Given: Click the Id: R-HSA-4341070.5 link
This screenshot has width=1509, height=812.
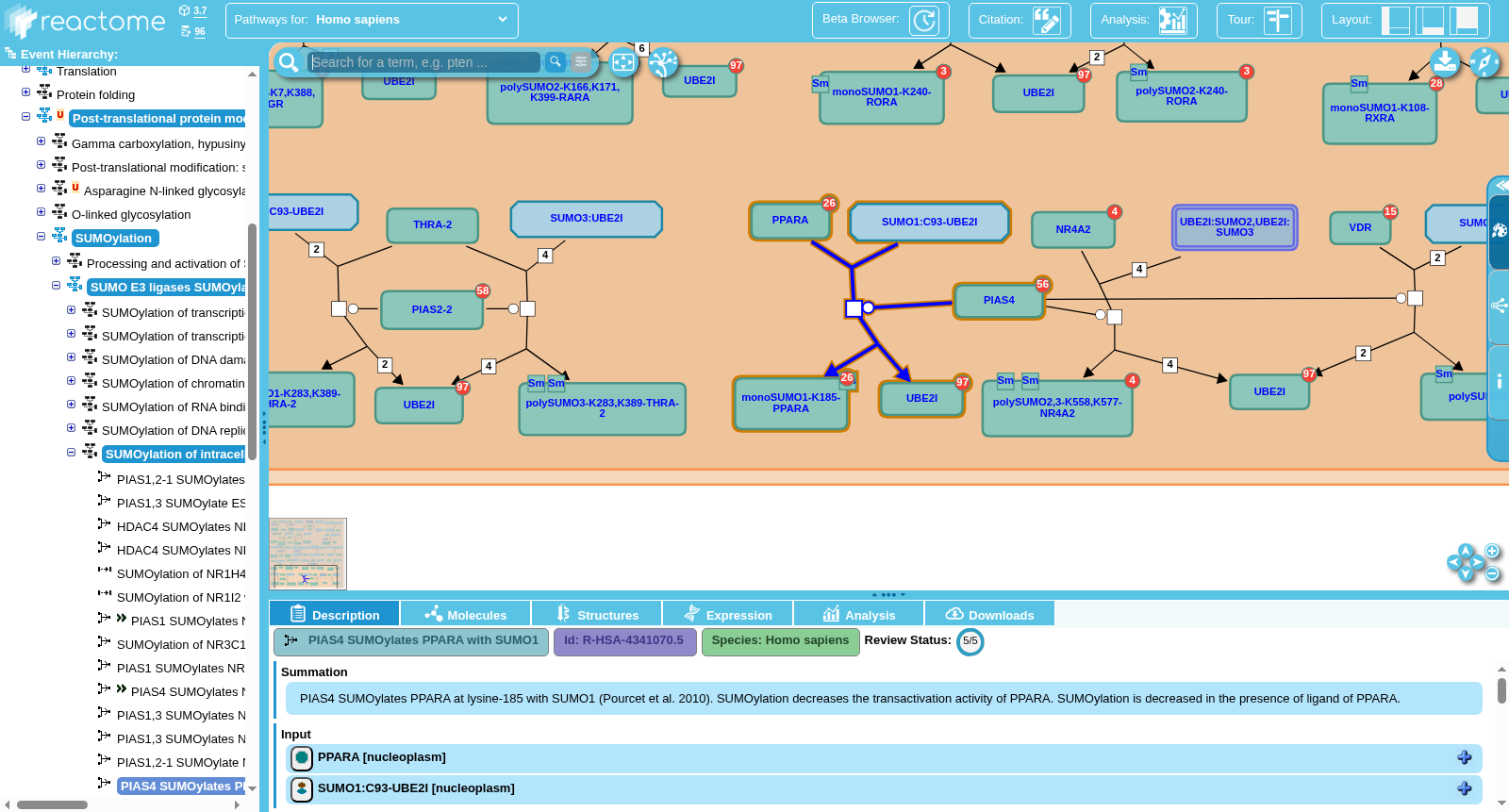Looking at the screenshot, I should pyautogui.click(x=624, y=641).
